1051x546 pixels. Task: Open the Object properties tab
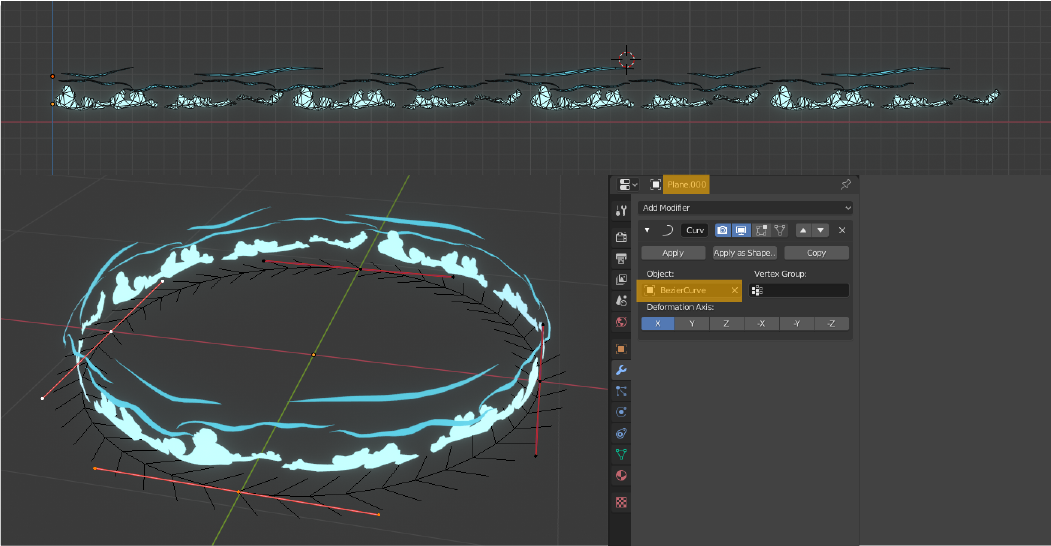point(621,348)
